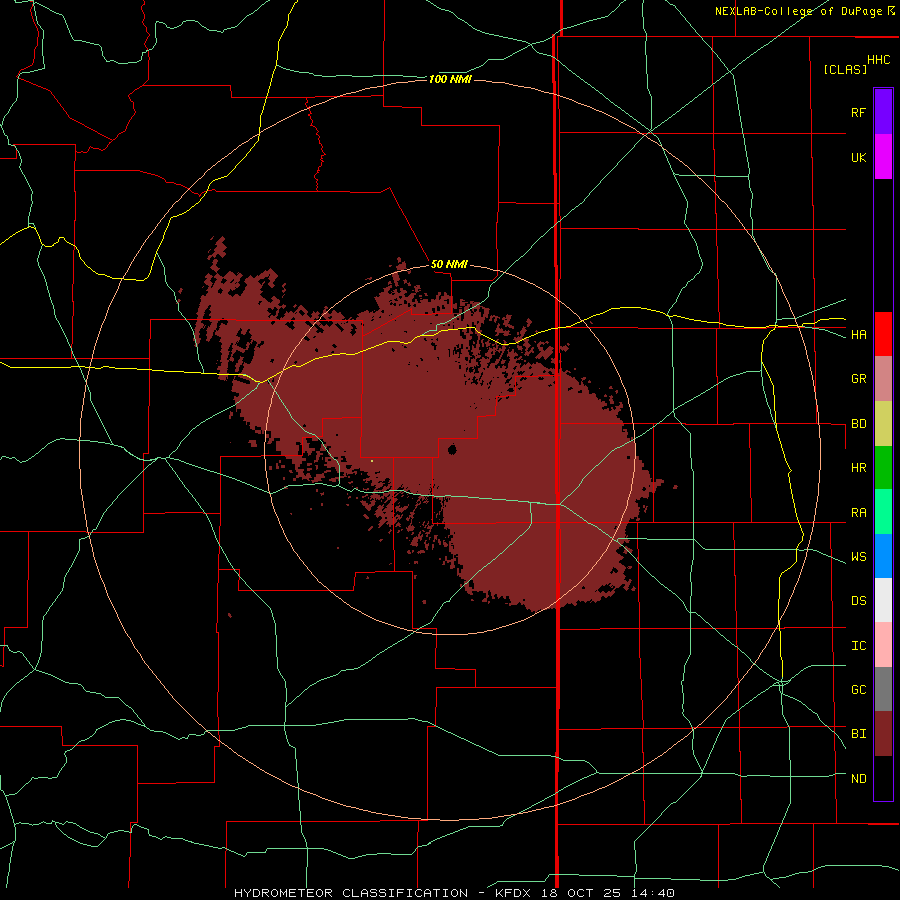Click the 'KFDX' radar site identifier
This screenshot has width=900, height=900.
point(513,893)
